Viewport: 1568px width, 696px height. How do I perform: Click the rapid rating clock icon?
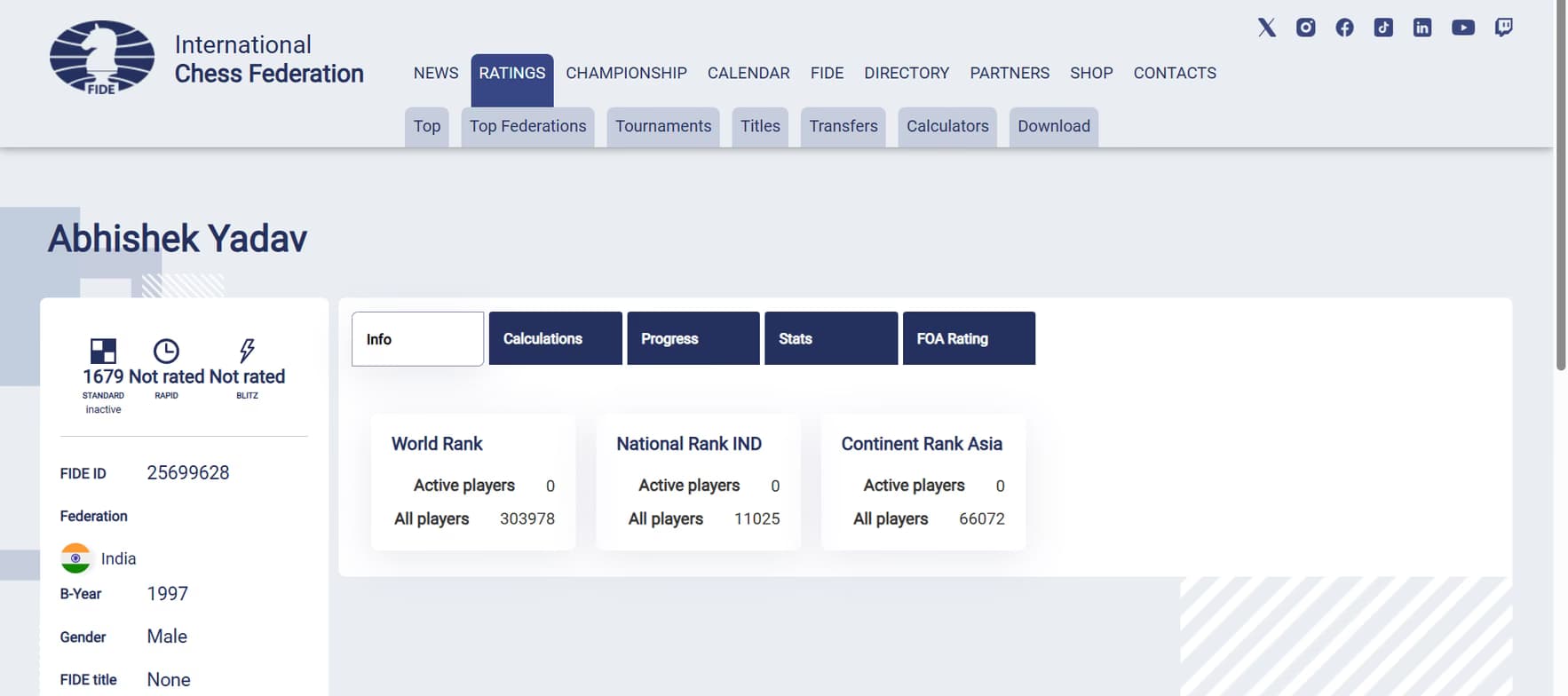[x=166, y=351]
